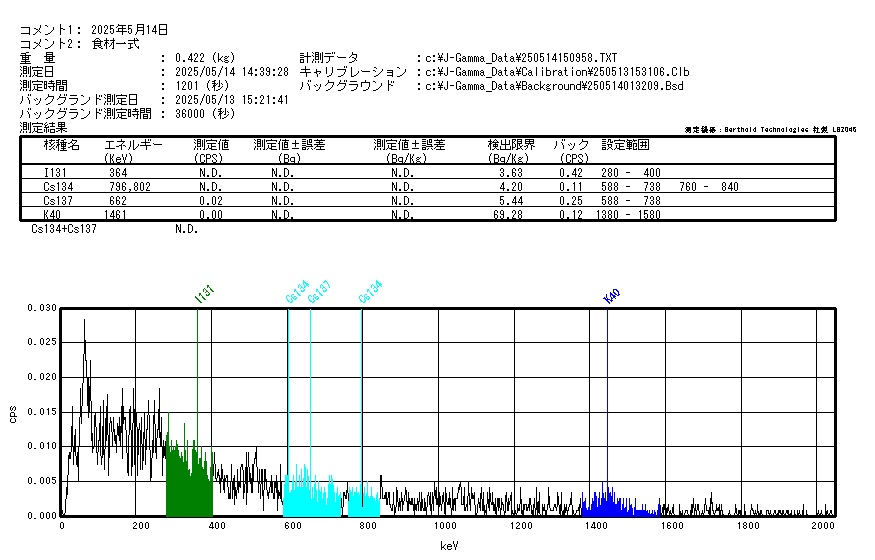Click the エネルギー column header
Screen dimensions: 875x560
[x=133, y=146]
